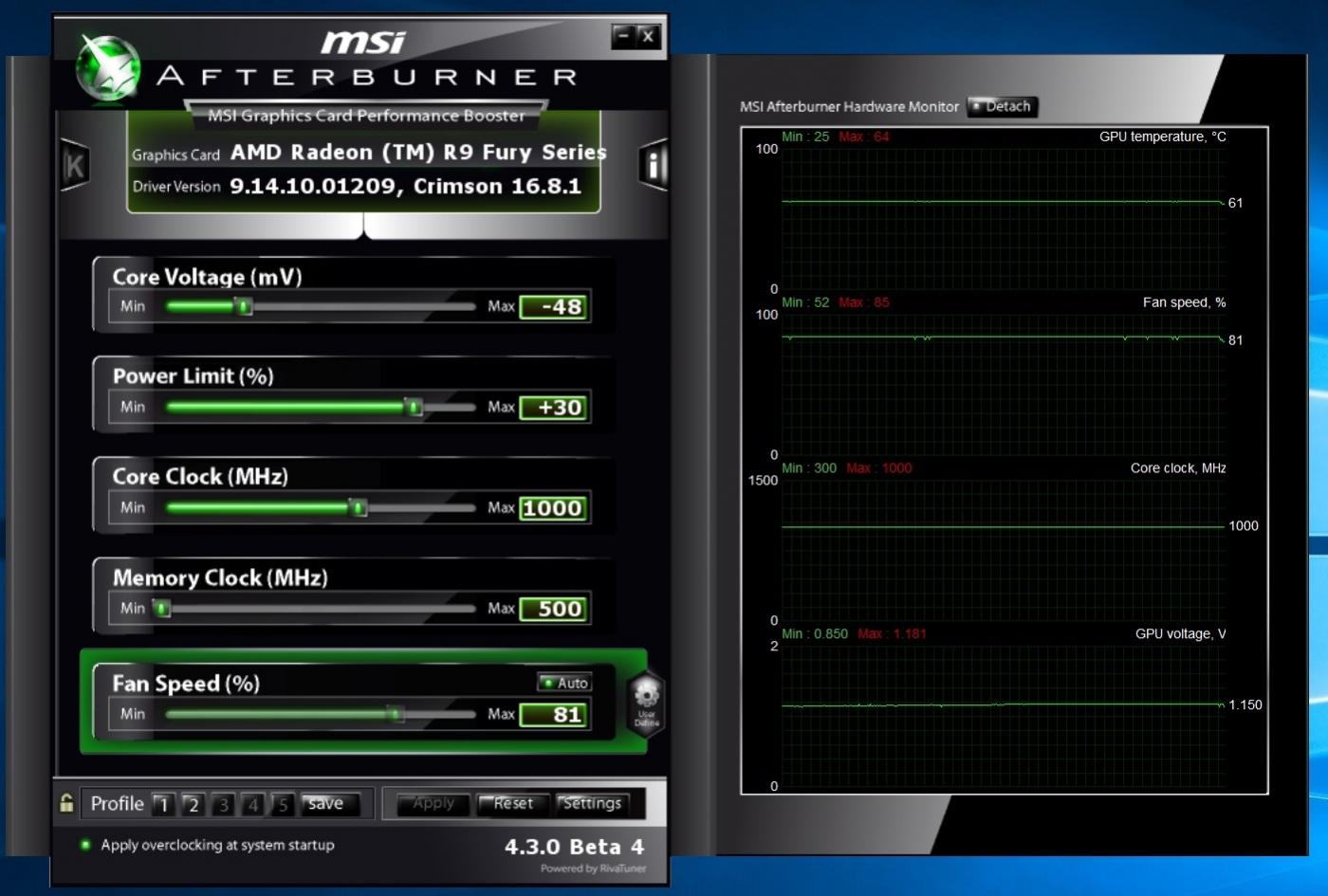
Task: Click the Core clock MHz graph
Action: click(x=1003, y=550)
